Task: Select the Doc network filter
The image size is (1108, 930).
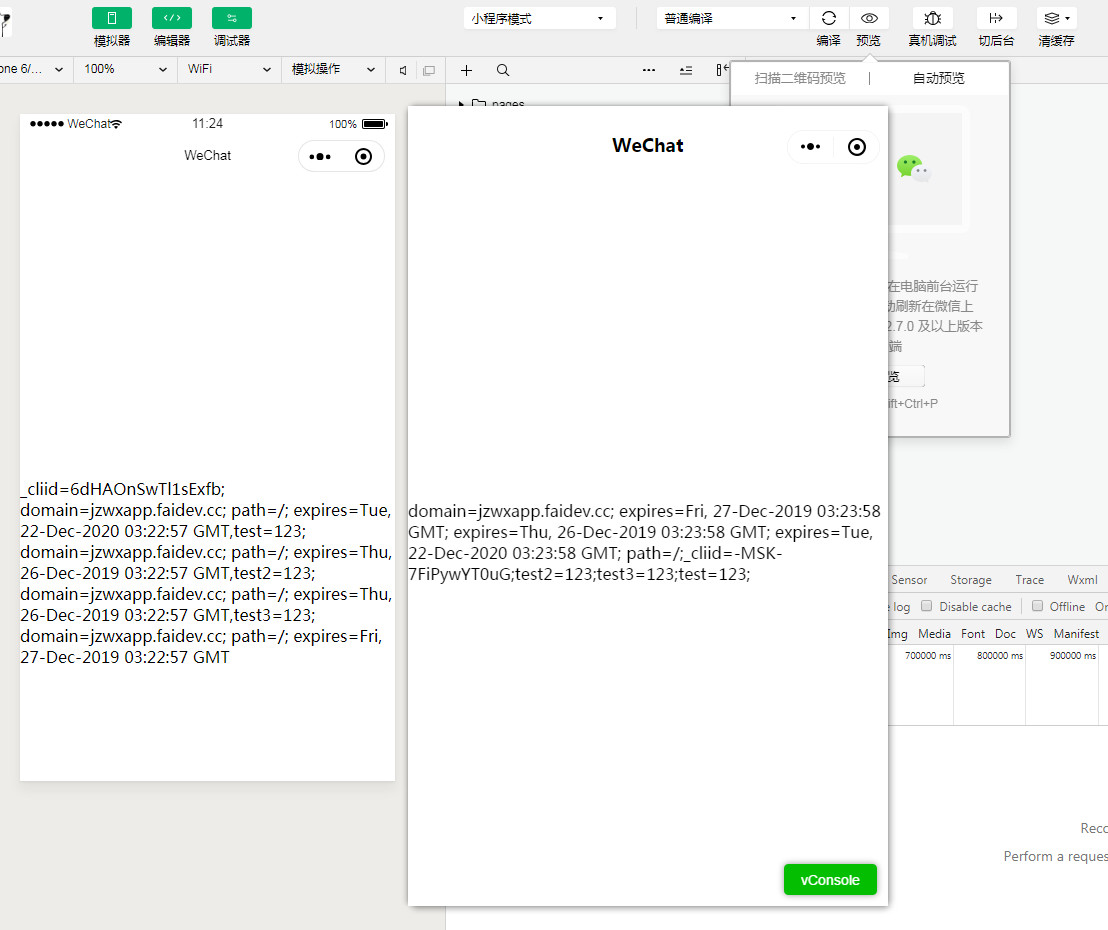Action: point(1006,634)
